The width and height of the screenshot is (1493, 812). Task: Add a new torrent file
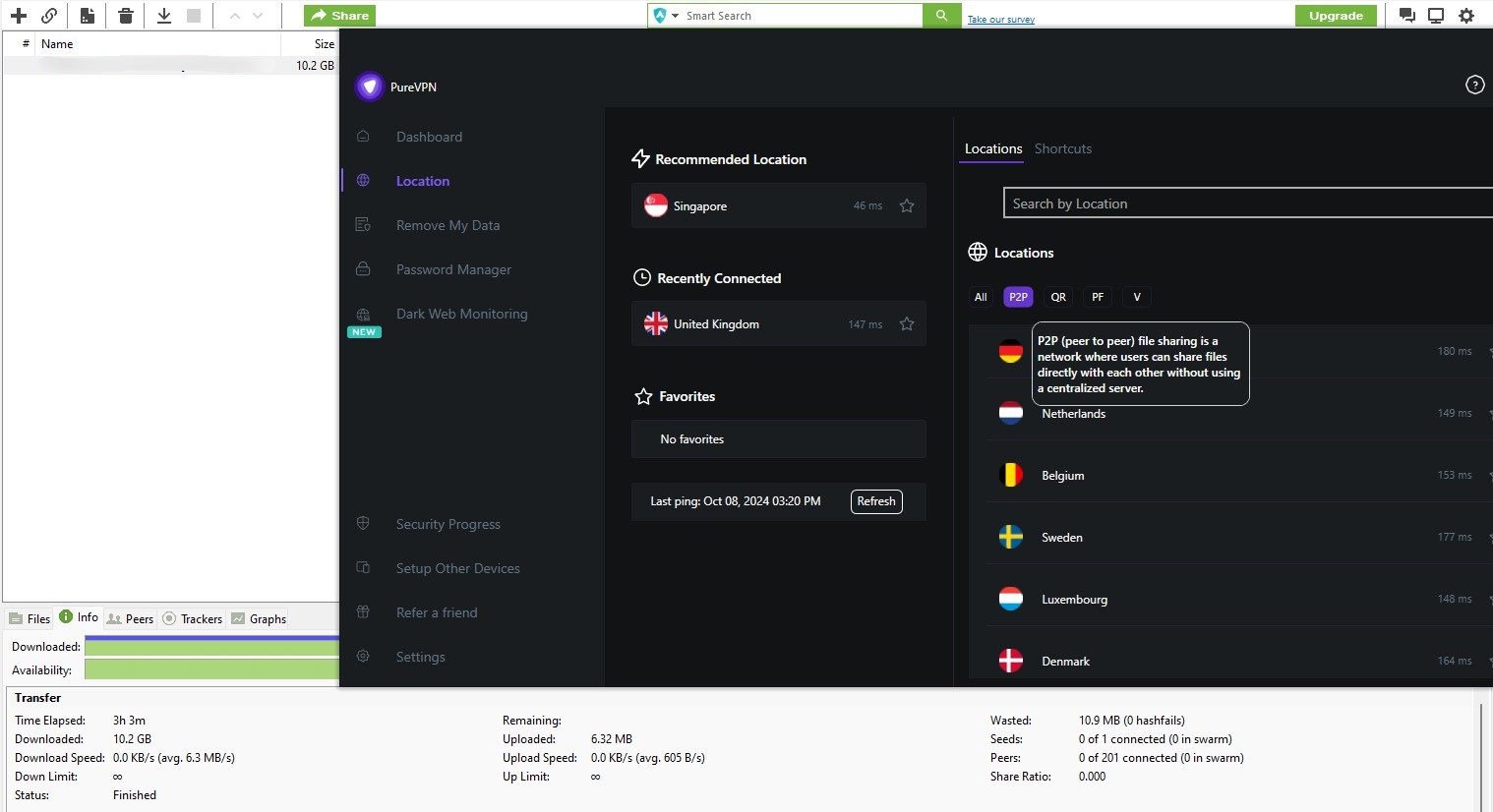click(18, 16)
